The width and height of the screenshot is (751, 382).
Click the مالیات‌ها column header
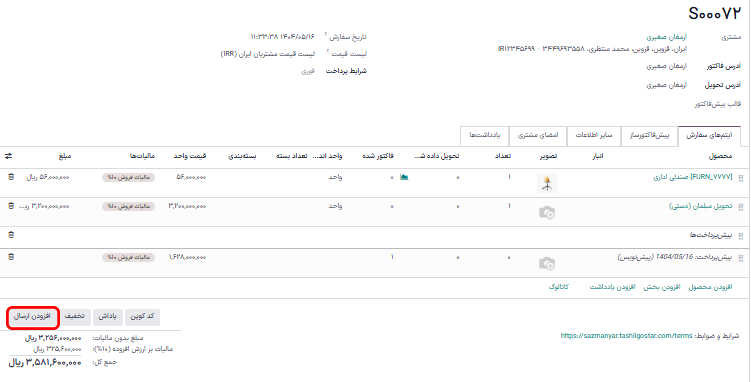point(142,156)
